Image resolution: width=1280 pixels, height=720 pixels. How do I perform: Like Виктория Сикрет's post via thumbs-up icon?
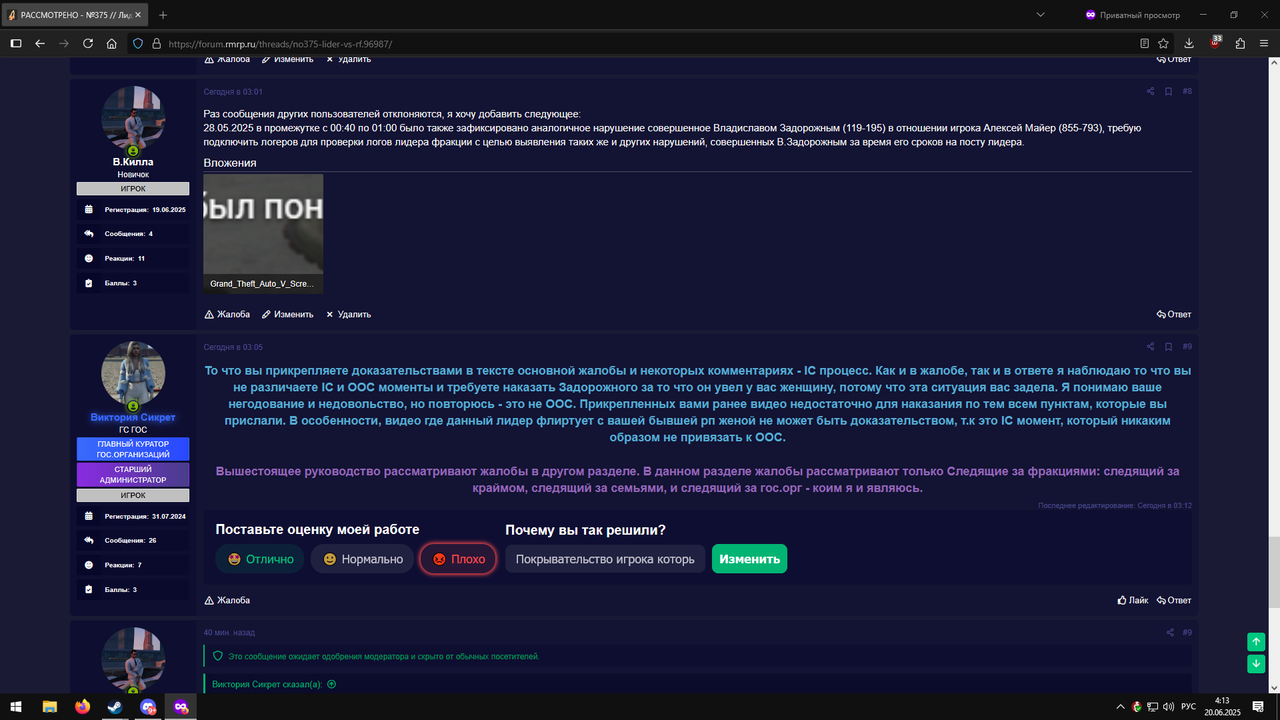click(x=1123, y=600)
